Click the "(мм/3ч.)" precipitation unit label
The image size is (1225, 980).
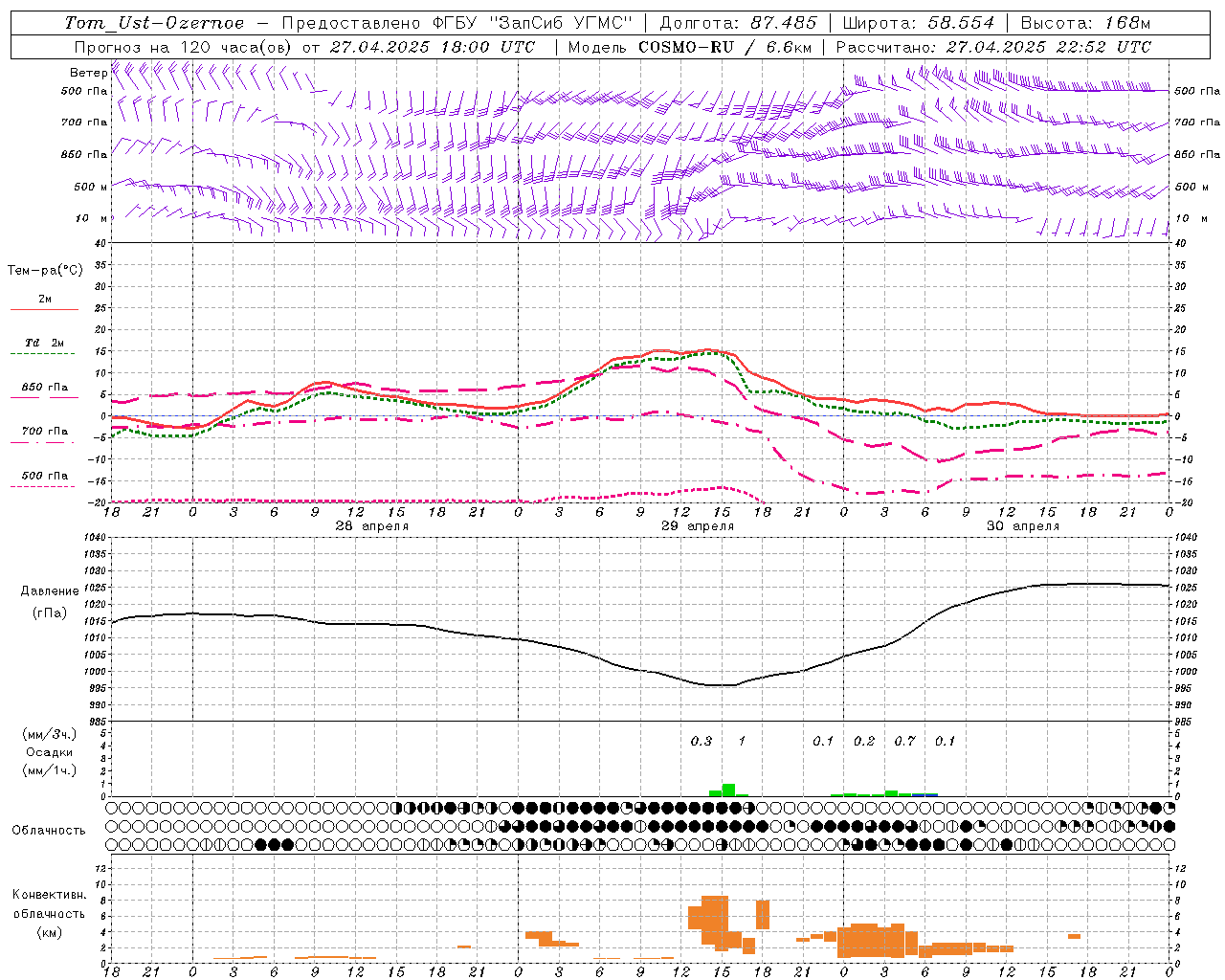pyautogui.click(x=50, y=734)
